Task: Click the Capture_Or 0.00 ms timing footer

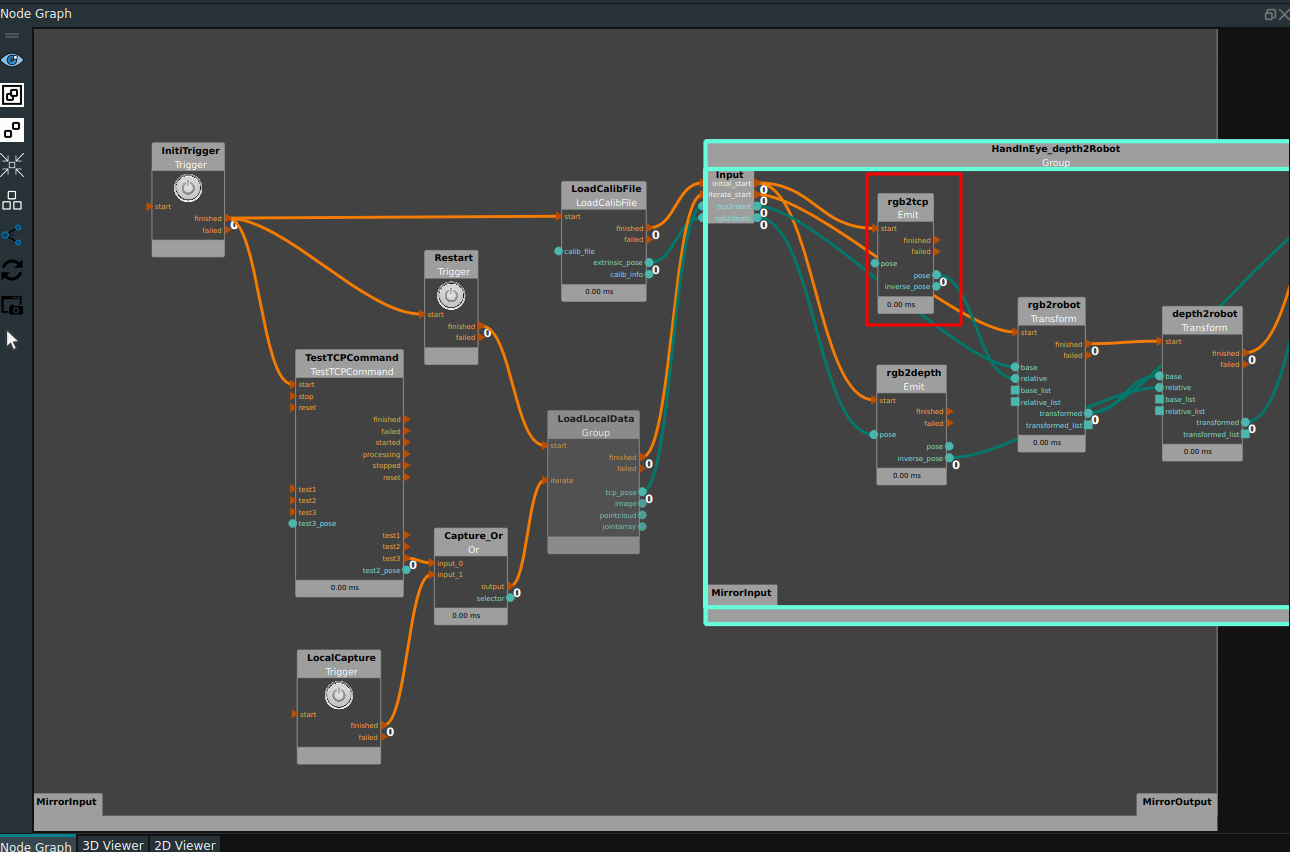Action: tap(471, 615)
